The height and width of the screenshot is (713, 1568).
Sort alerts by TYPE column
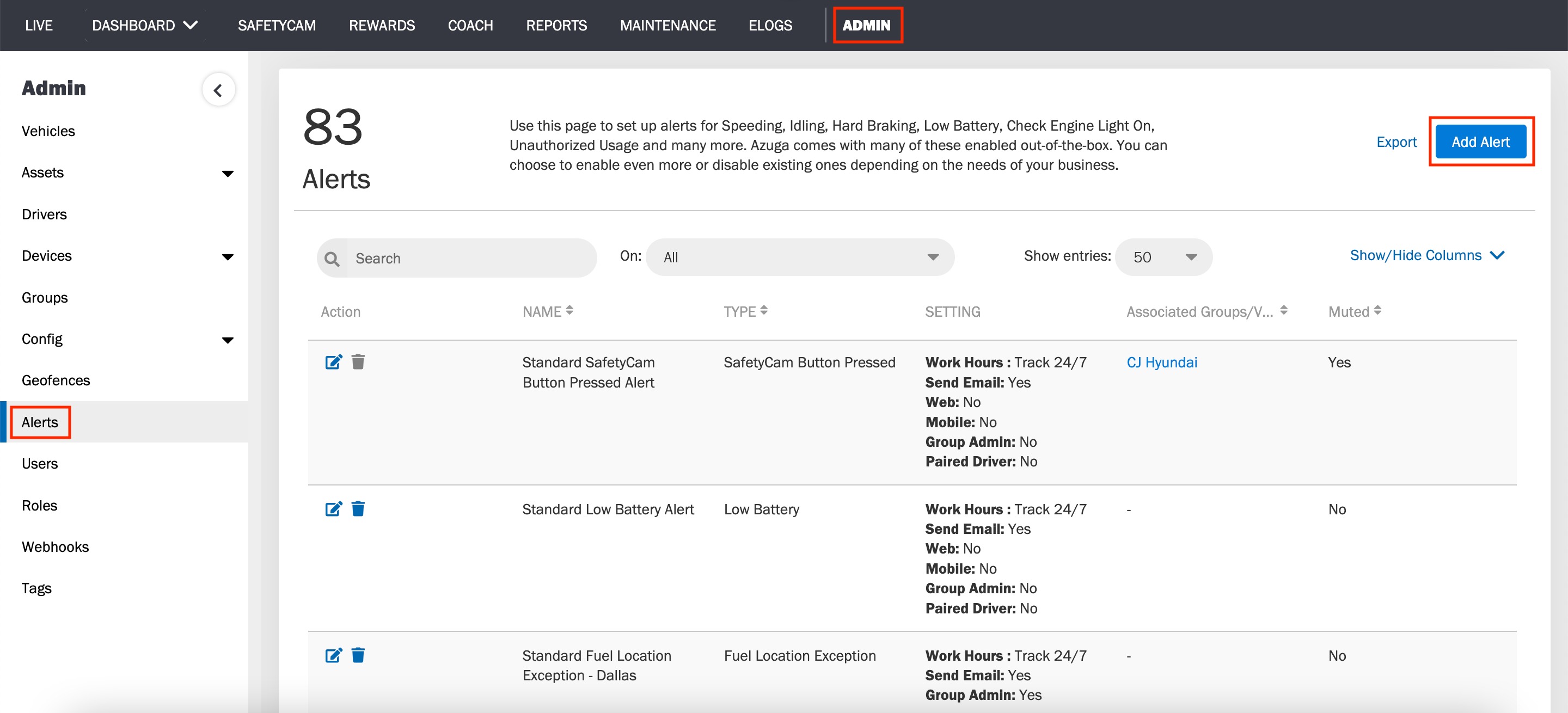(x=763, y=311)
